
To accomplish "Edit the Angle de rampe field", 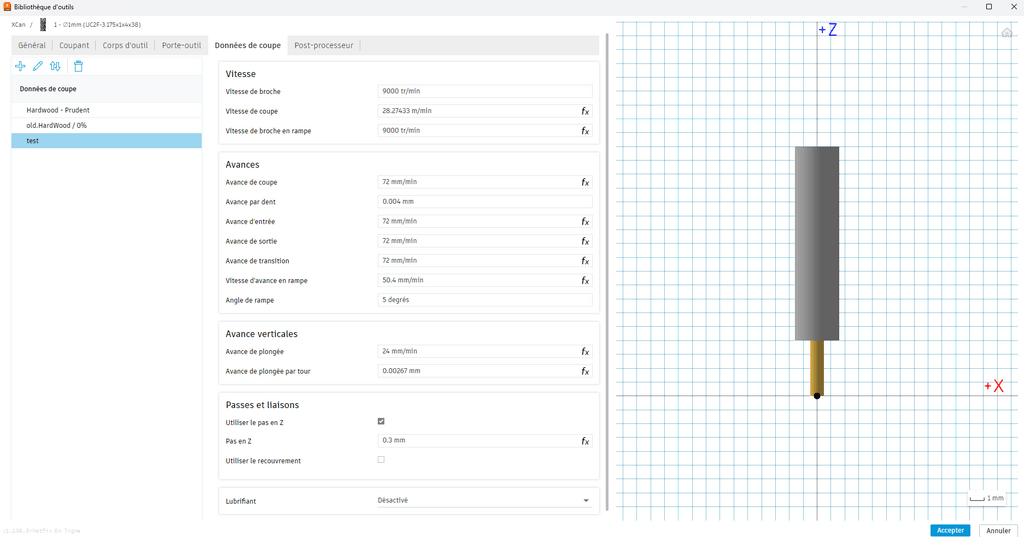I will [x=485, y=300].
